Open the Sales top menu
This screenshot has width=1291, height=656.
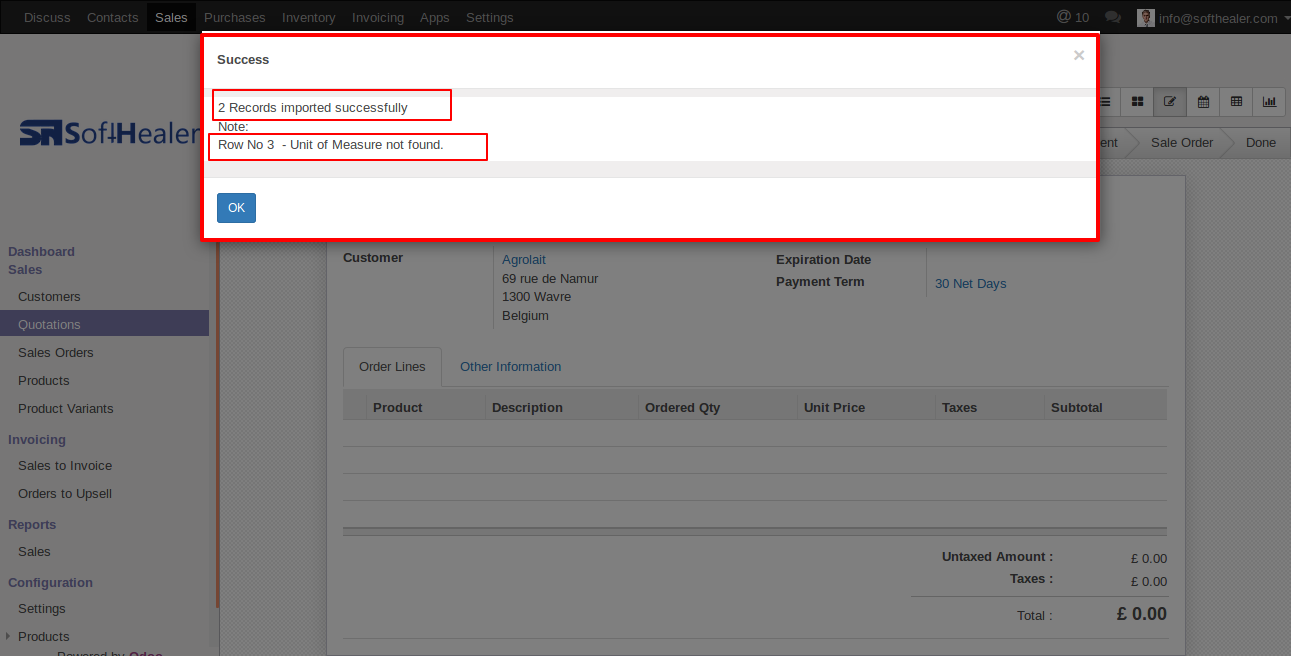[171, 17]
